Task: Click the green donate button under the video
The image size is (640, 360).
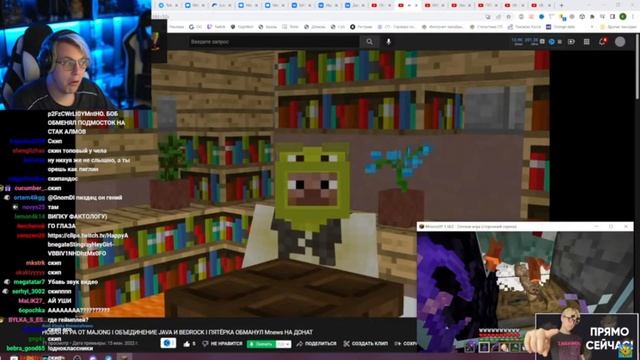Action: [x=269, y=344]
